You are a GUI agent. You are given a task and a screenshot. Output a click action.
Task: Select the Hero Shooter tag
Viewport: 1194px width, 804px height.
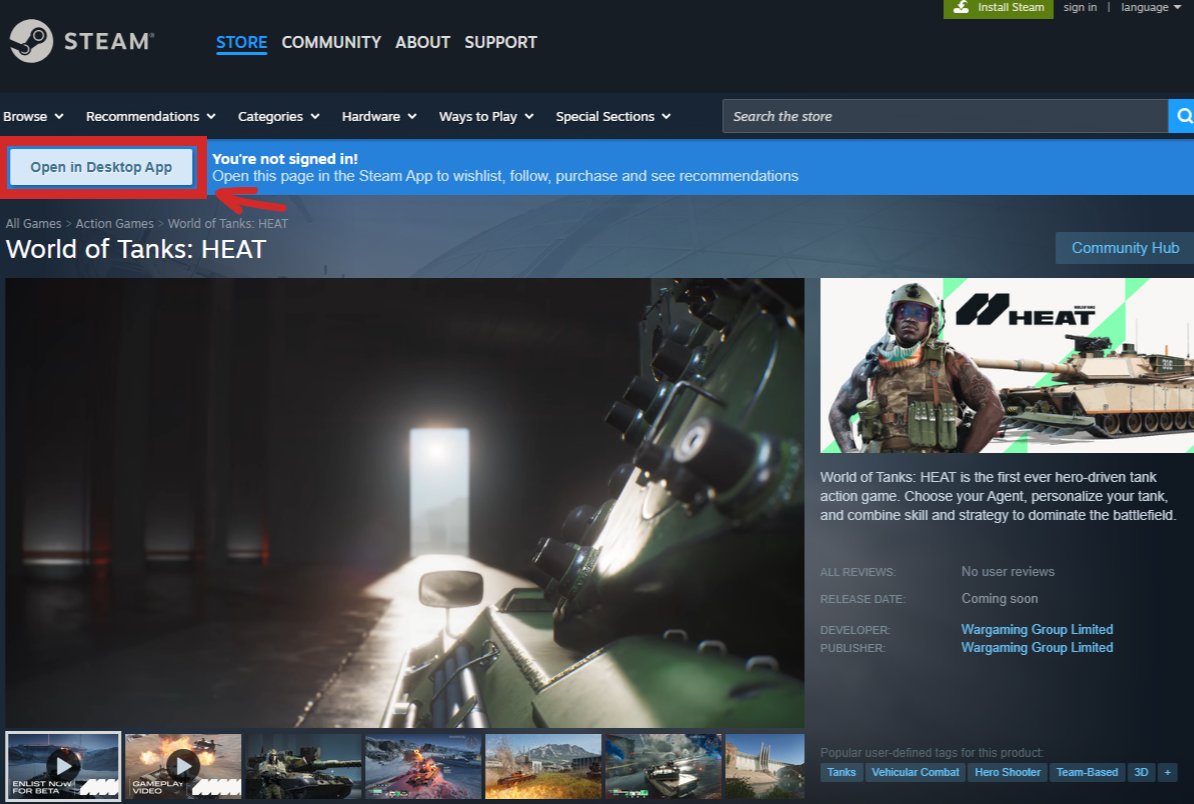tap(1007, 772)
